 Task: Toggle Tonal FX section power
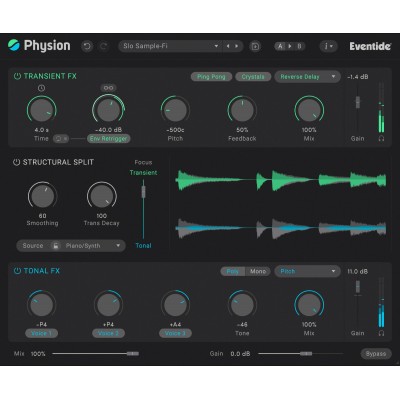(17, 271)
